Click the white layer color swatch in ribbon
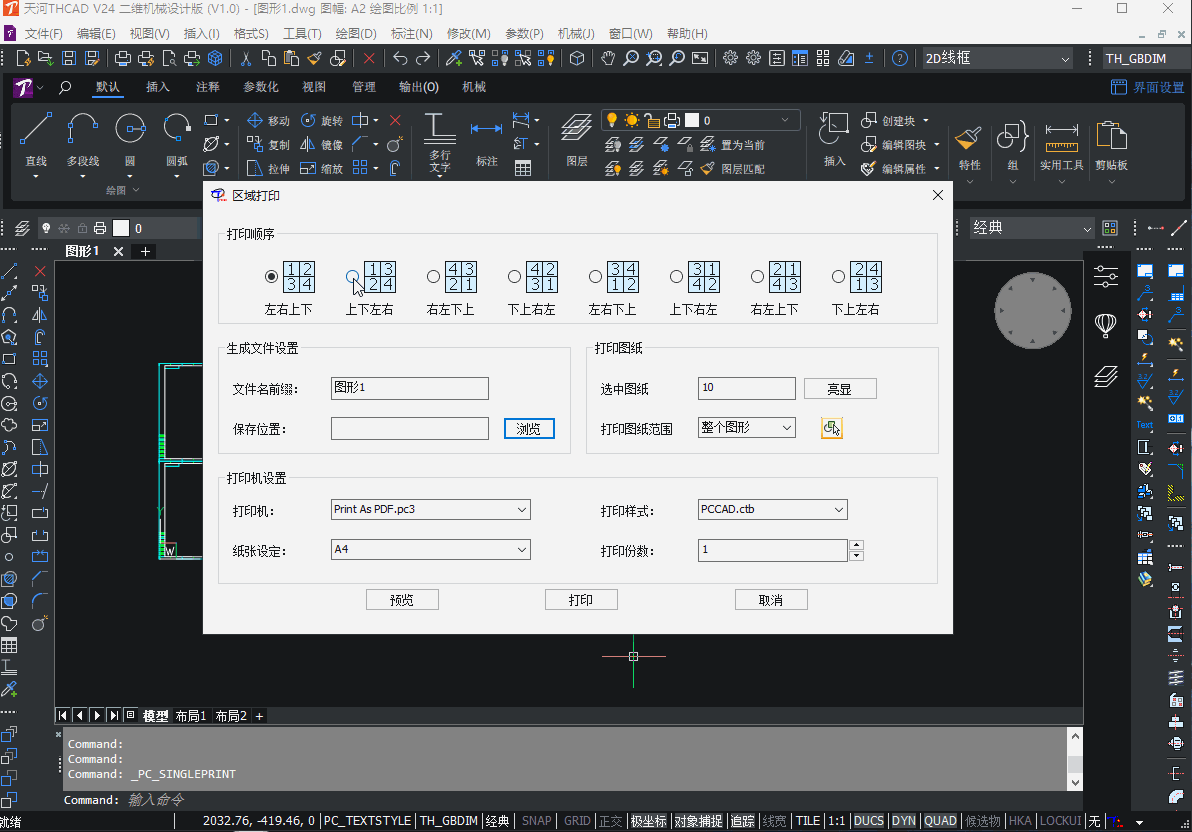1192x832 pixels. click(692, 120)
